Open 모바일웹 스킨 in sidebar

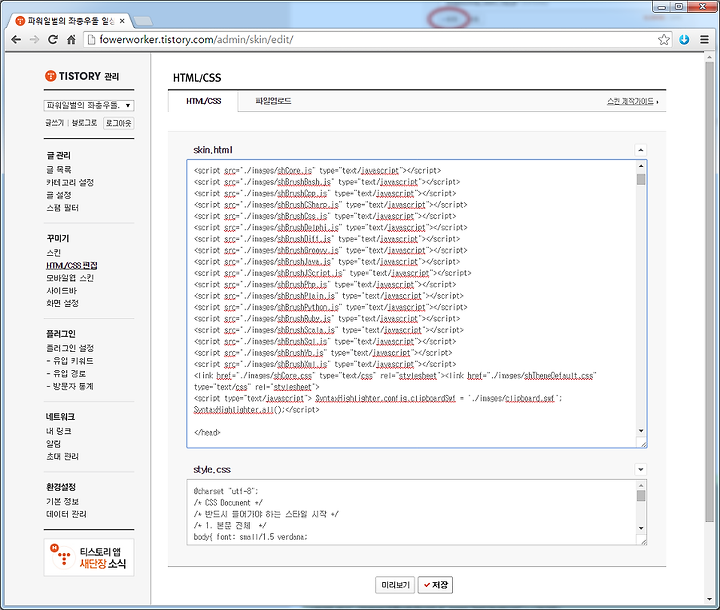coord(70,278)
